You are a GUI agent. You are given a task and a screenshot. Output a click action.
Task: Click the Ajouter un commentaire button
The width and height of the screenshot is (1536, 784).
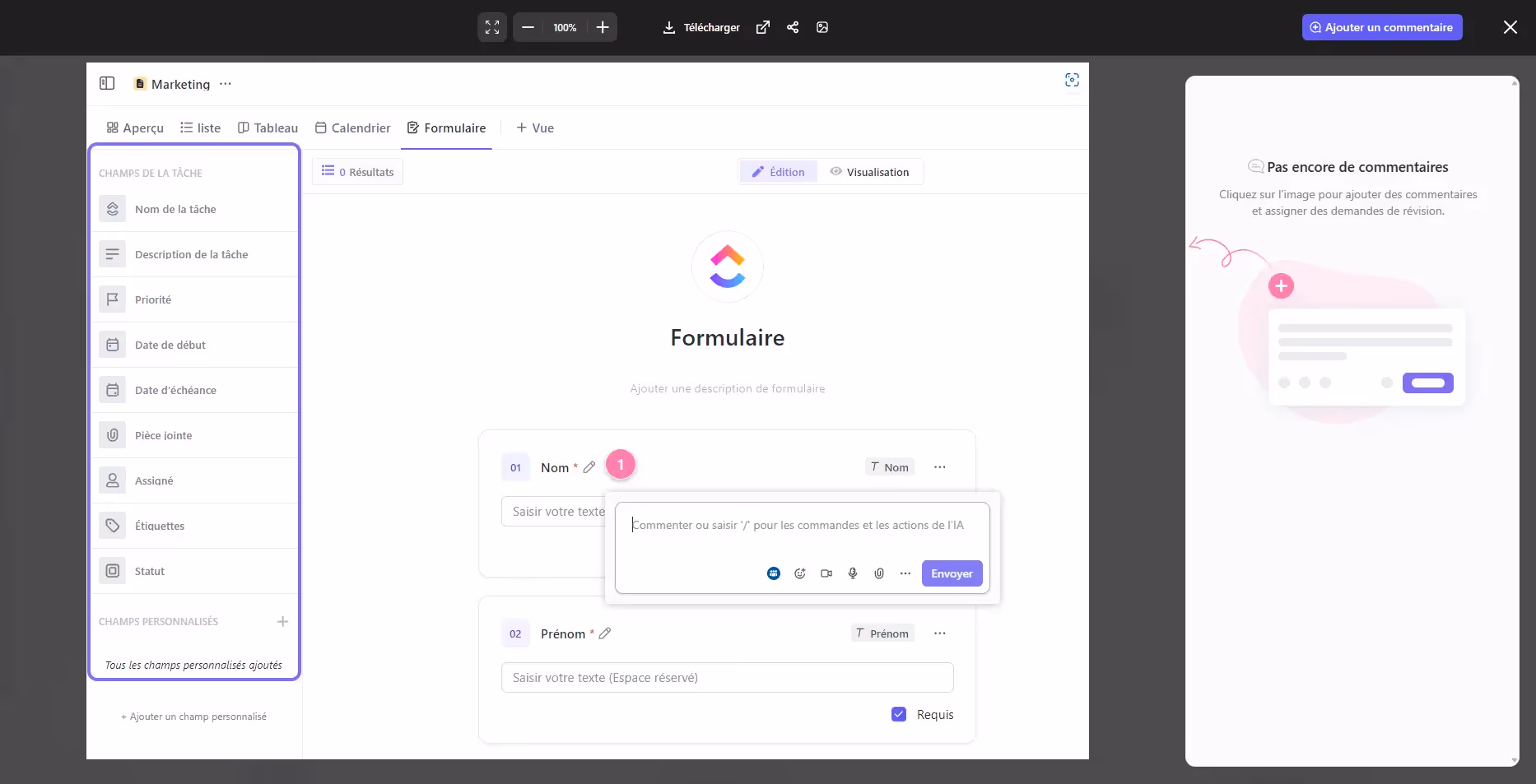pyautogui.click(x=1381, y=27)
